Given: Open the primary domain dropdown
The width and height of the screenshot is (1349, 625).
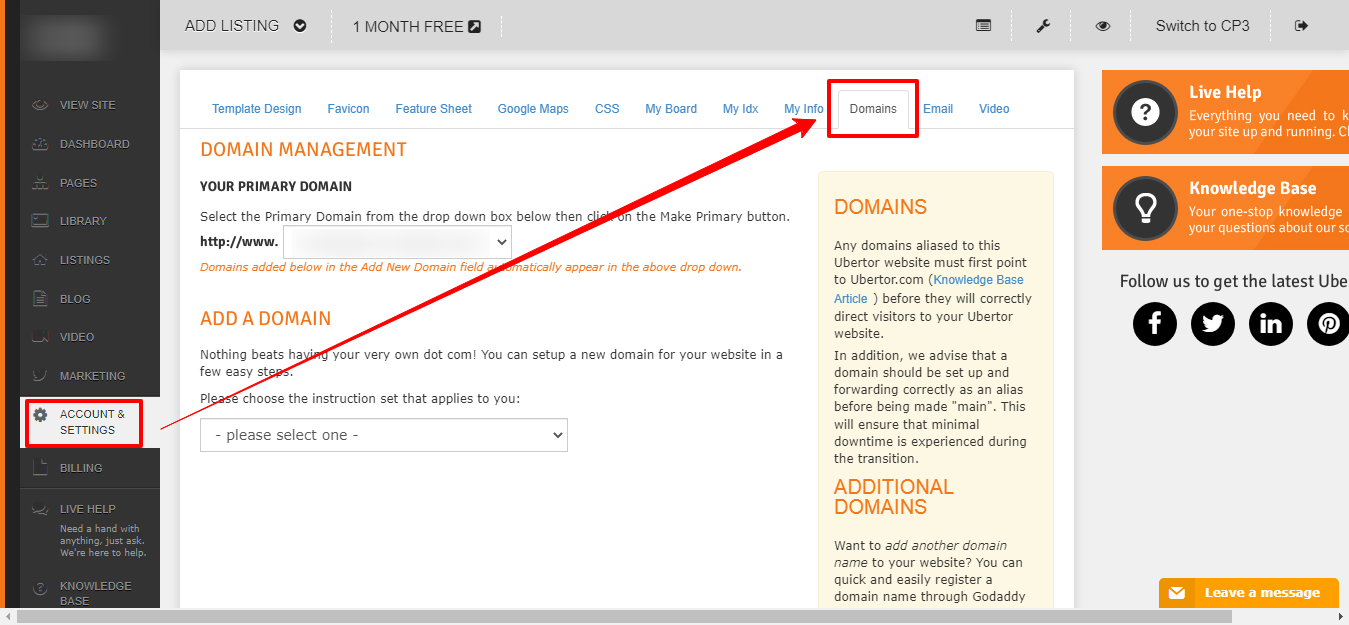Looking at the screenshot, I should point(397,242).
